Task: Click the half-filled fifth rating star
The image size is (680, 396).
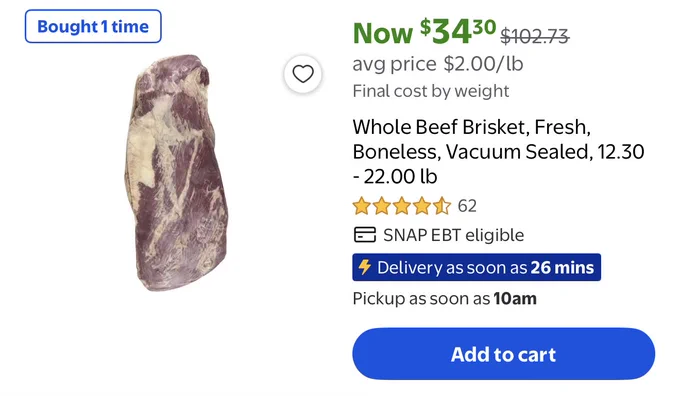Action: pos(441,206)
